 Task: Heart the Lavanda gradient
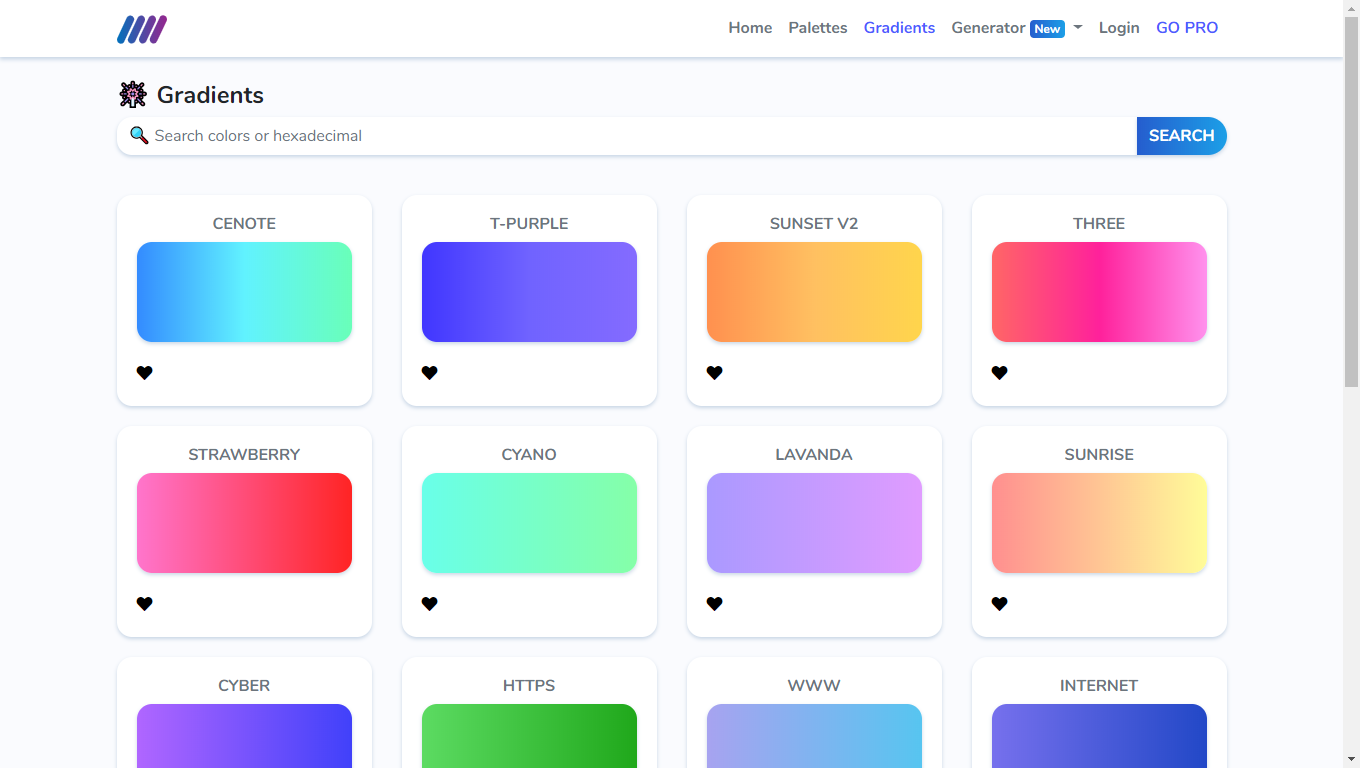pos(715,604)
